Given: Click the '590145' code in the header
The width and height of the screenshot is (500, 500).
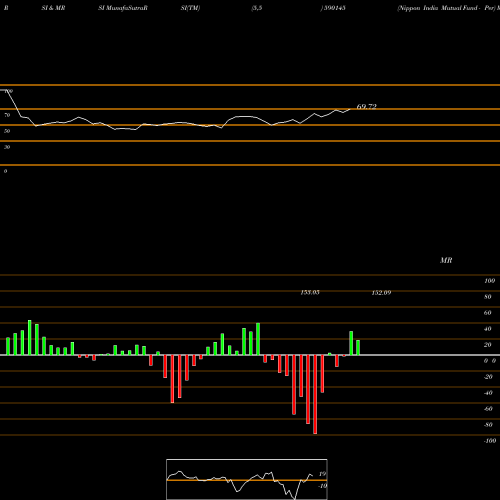Looking at the screenshot, I should coord(335,8).
